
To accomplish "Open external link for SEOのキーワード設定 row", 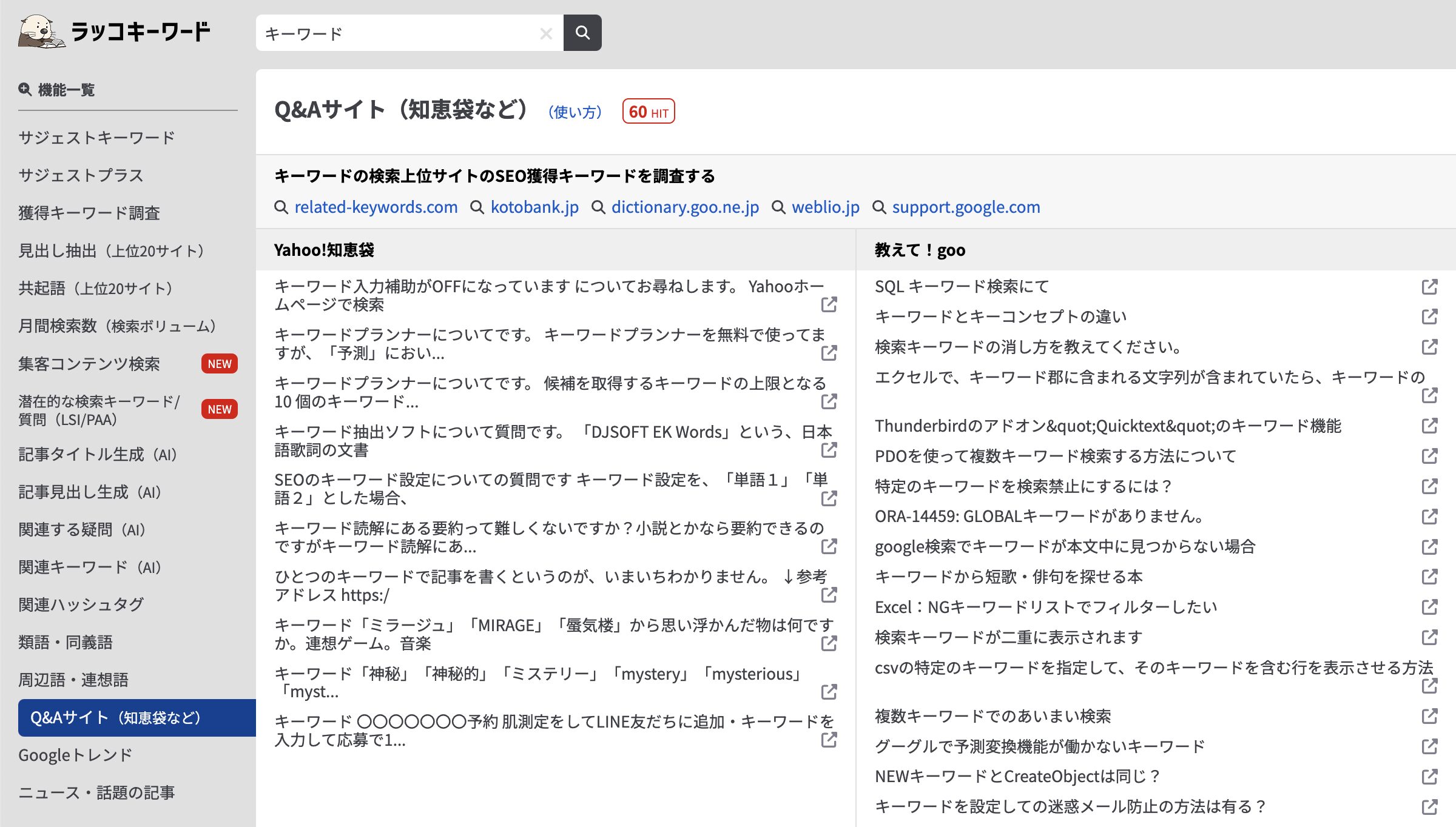I will tap(829, 498).
